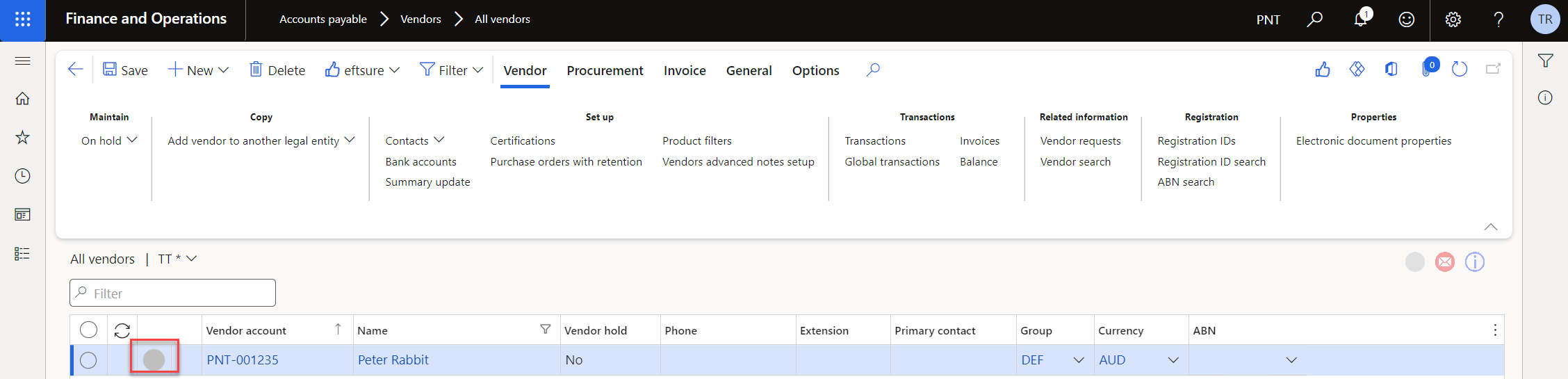Open the help question mark

[1499, 19]
